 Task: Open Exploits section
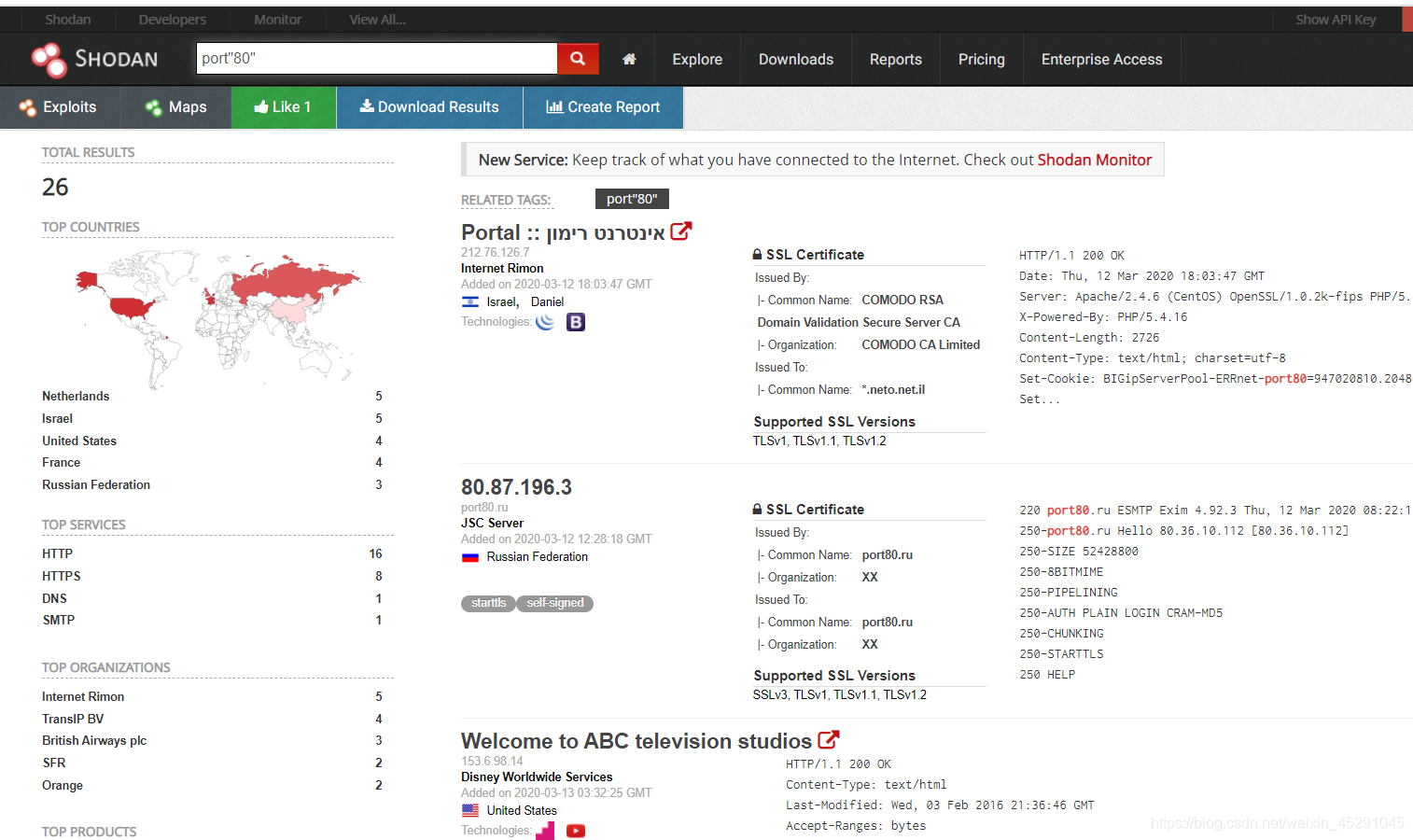coord(60,107)
